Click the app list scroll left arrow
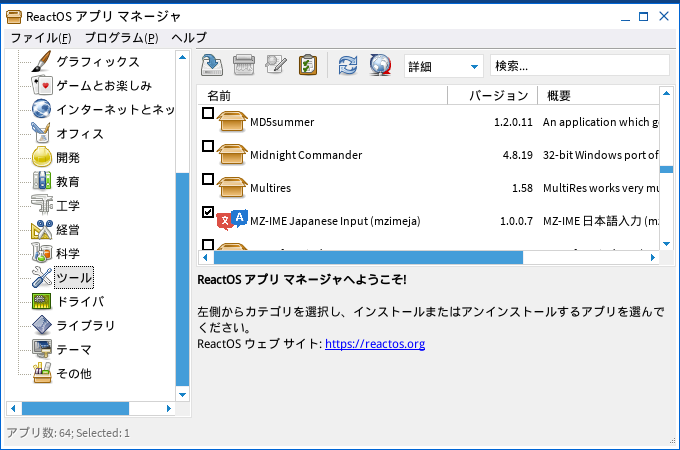Screen dimensions: 680x450 coord(205,258)
